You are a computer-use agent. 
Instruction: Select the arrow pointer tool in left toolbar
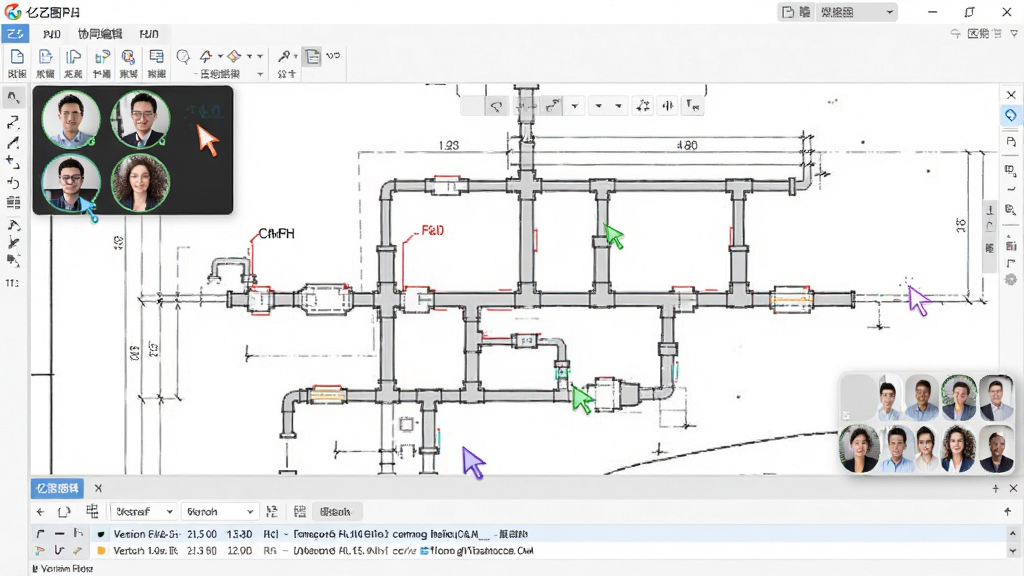pyautogui.click(x=13, y=98)
